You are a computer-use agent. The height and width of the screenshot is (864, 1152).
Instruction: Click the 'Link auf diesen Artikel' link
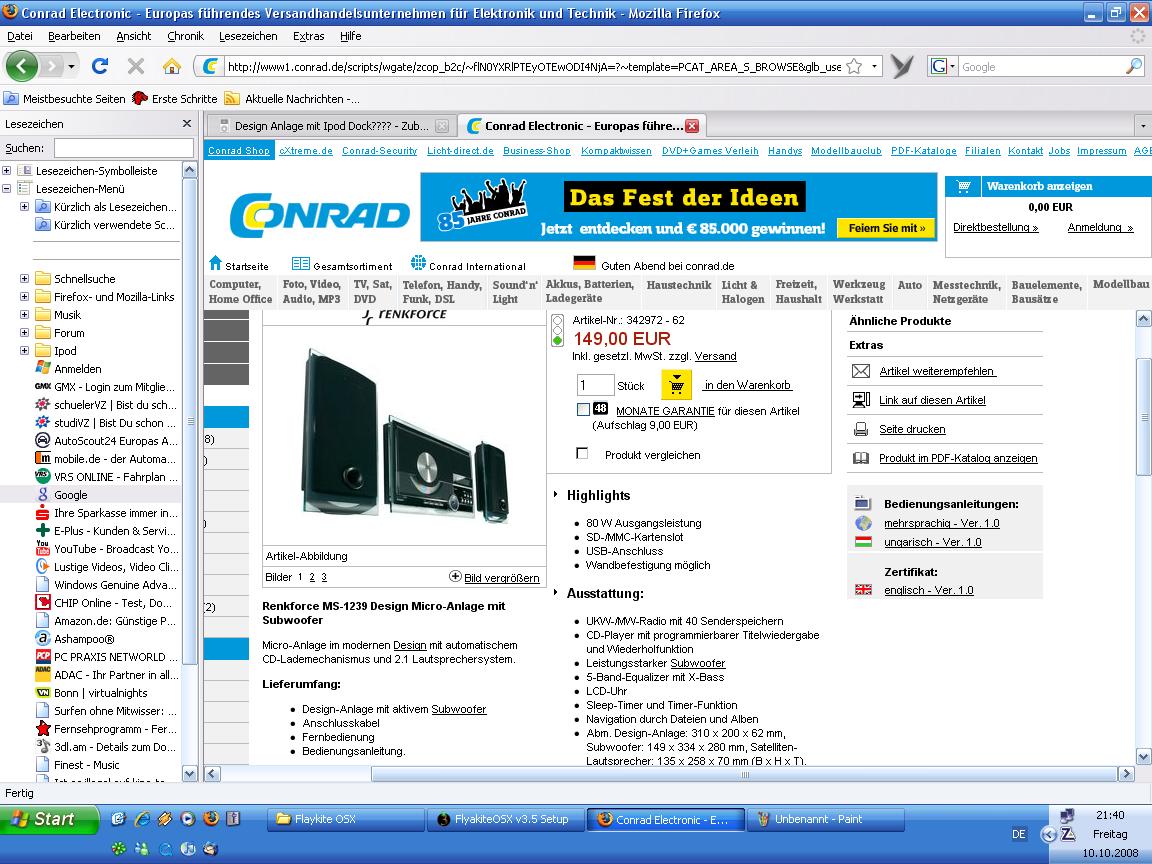pos(932,400)
